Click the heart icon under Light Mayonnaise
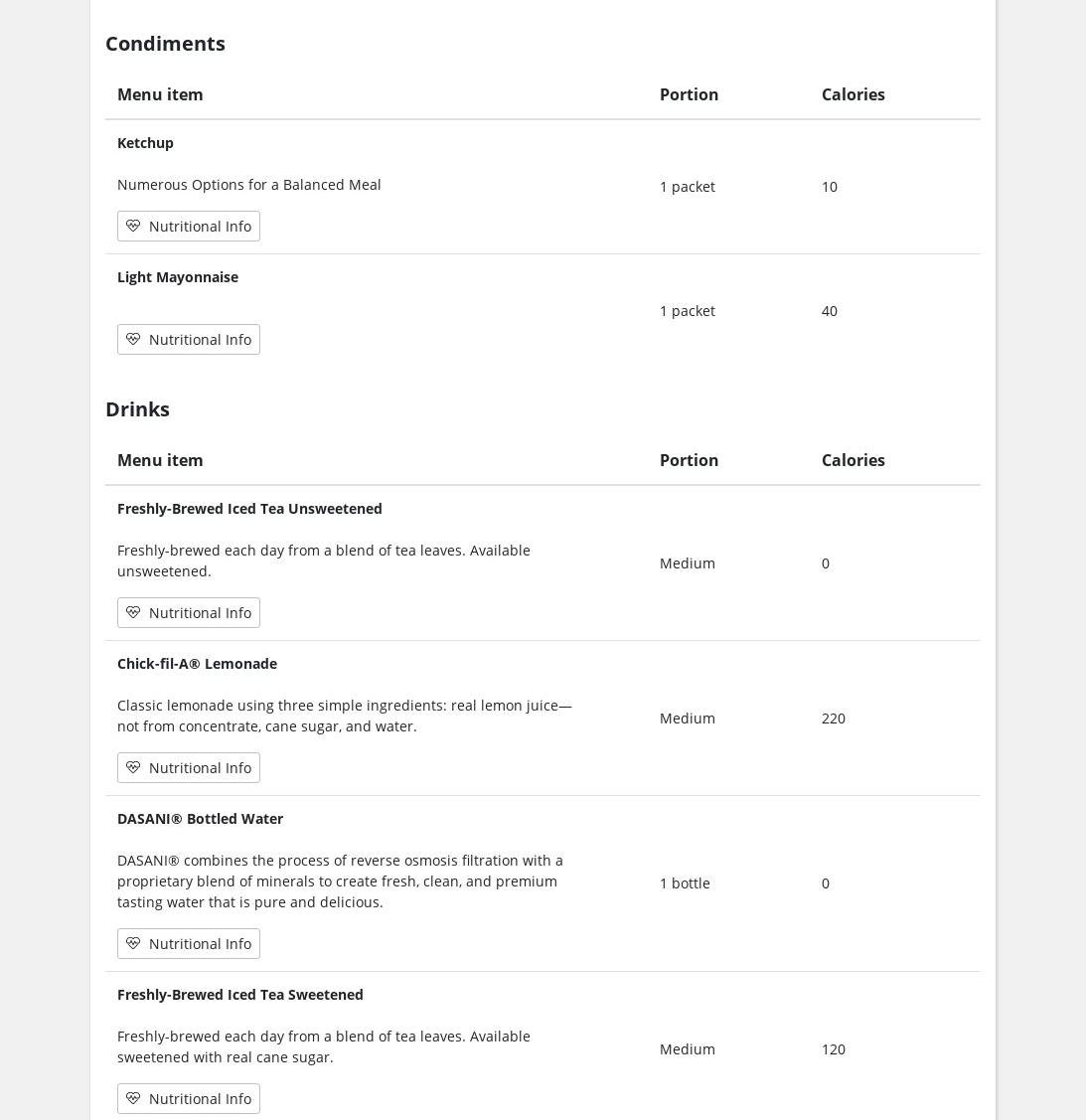The width and height of the screenshot is (1086, 1120). point(133,339)
